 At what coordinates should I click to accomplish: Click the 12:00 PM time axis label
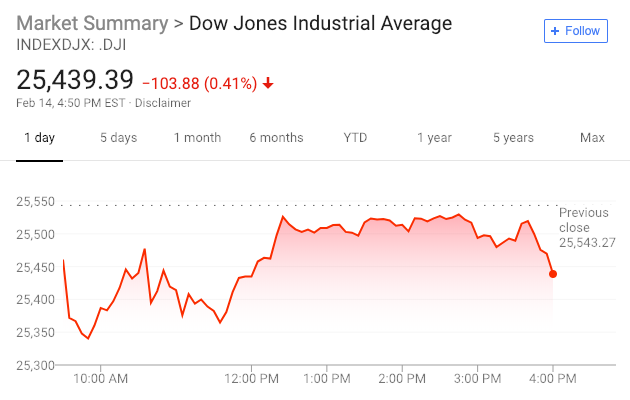point(252,379)
